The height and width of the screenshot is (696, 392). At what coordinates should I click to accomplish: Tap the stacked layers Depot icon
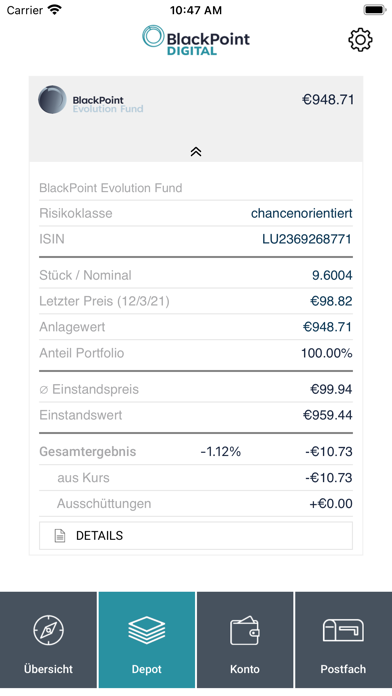[x=147, y=630]
